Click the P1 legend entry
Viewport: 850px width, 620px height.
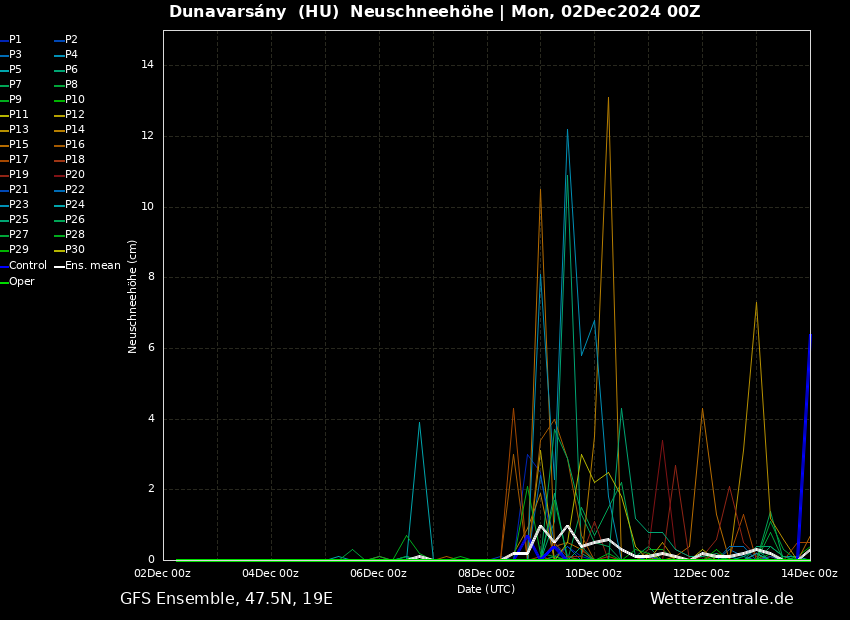(15, 40)
